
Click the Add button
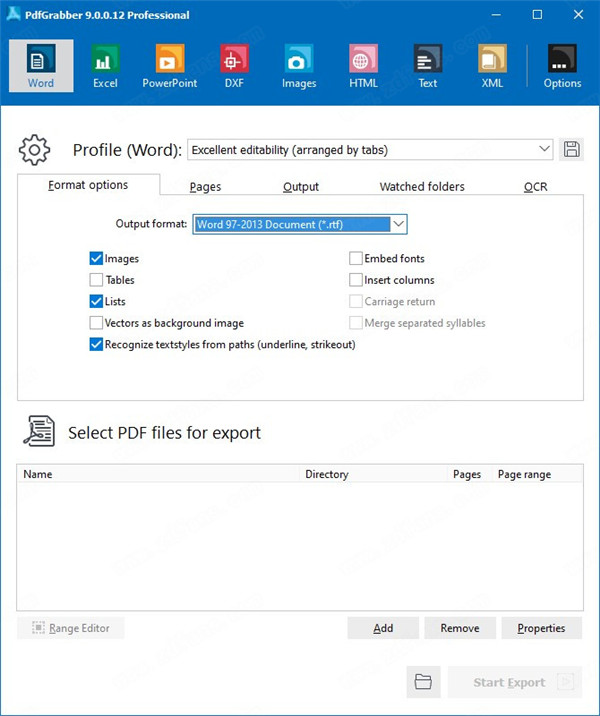click(383, 628)
